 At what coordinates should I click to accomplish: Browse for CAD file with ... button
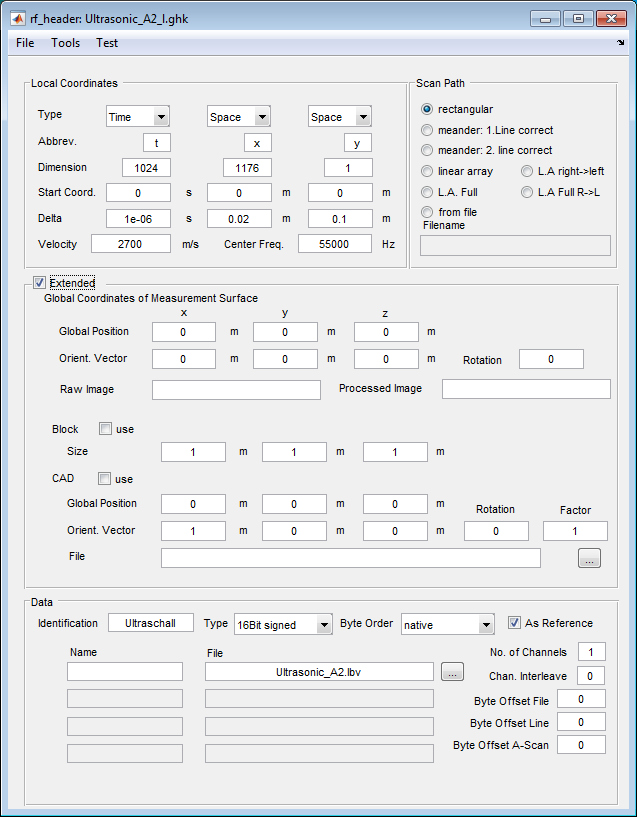[589, 558]
